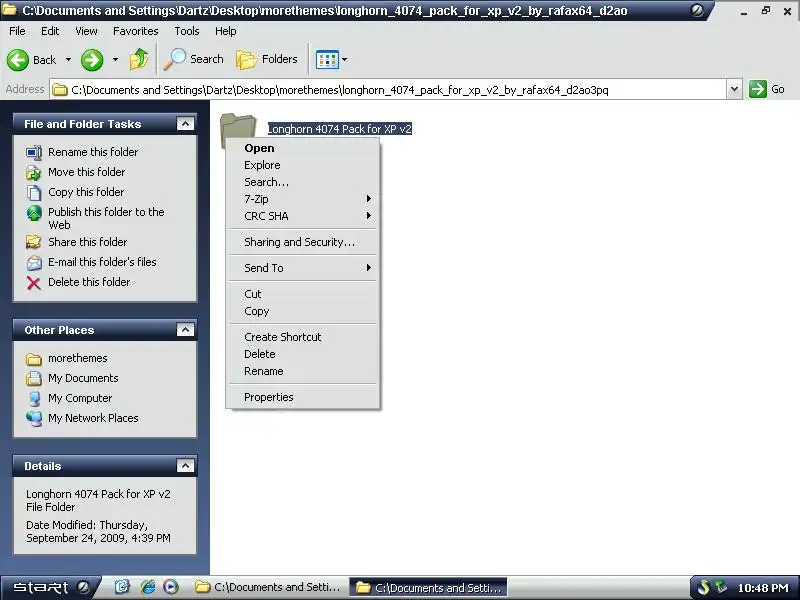Viewport: 800px width, 600px height.
Task: Expand the 7-Zip submenu
Action: [x=303, y=199]
